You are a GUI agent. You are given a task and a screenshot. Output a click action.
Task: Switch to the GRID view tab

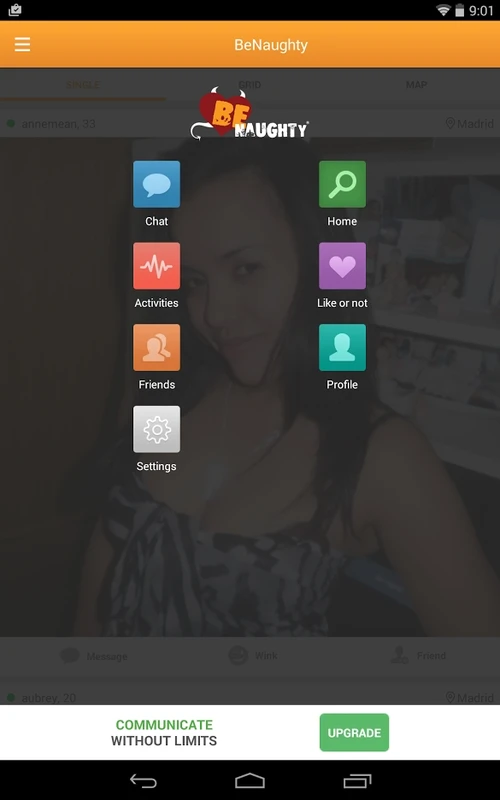click(249, 85)
